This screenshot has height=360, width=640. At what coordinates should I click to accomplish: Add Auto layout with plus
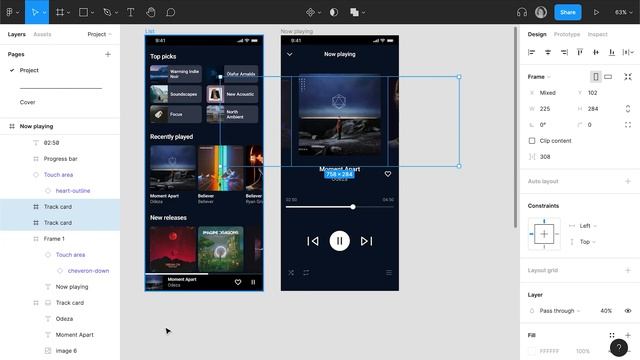628,181
